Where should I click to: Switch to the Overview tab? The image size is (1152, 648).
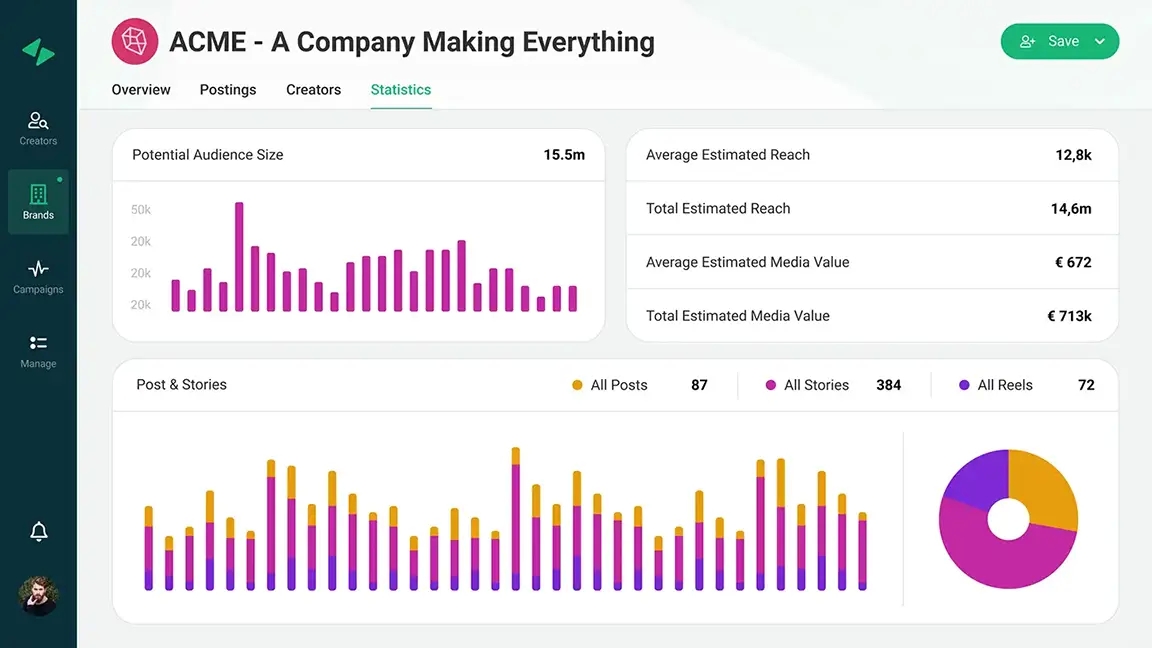141,90
